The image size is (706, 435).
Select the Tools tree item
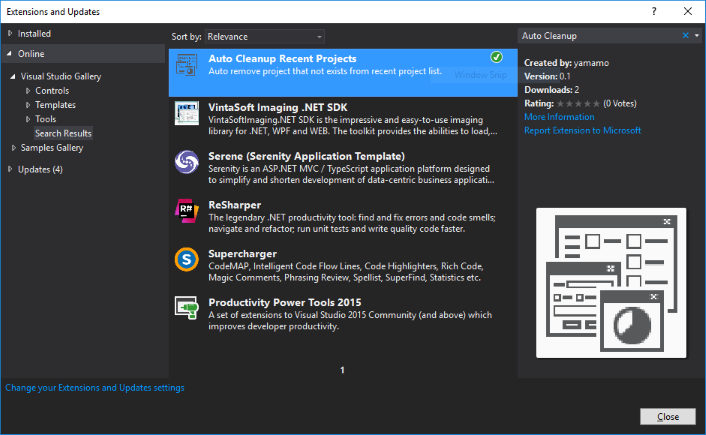(x=45, y=119)
